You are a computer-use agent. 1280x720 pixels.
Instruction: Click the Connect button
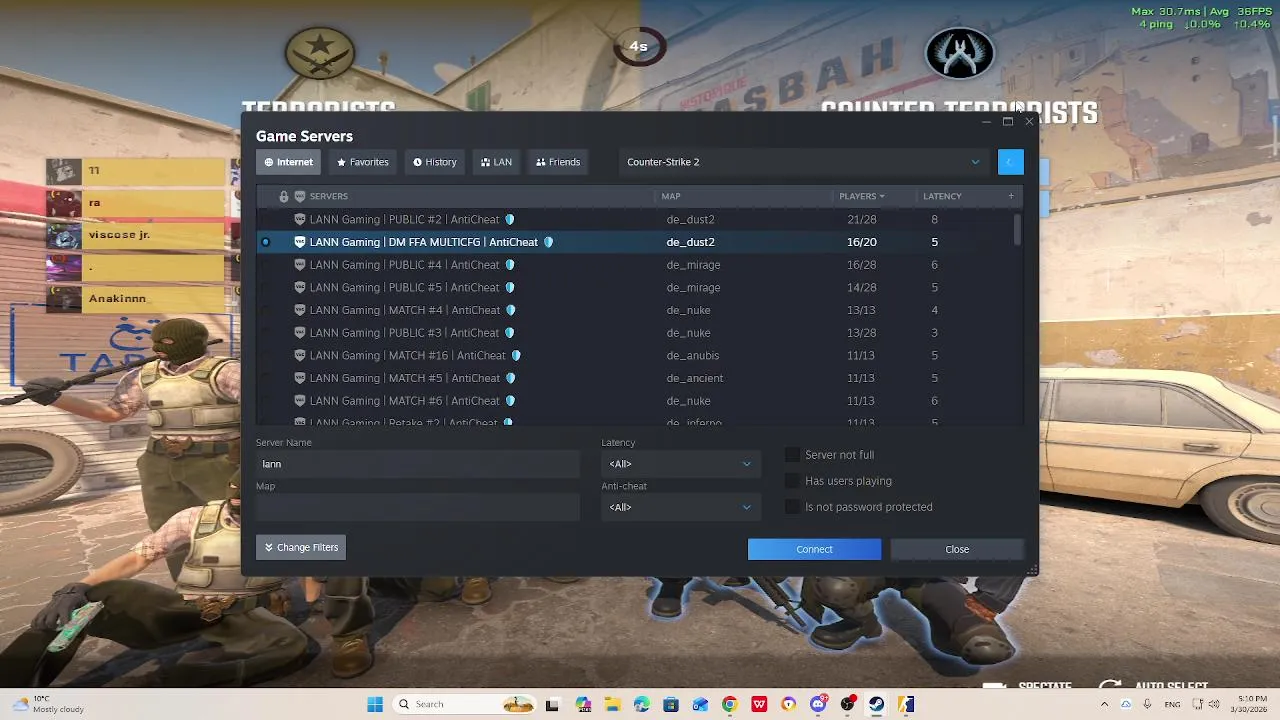click(x=814, y=549)
